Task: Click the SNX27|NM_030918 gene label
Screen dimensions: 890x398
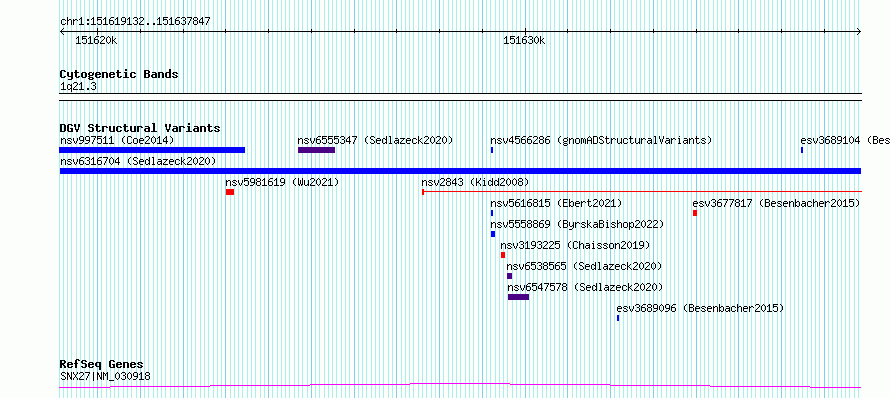Action: click(x=105, y=376)
